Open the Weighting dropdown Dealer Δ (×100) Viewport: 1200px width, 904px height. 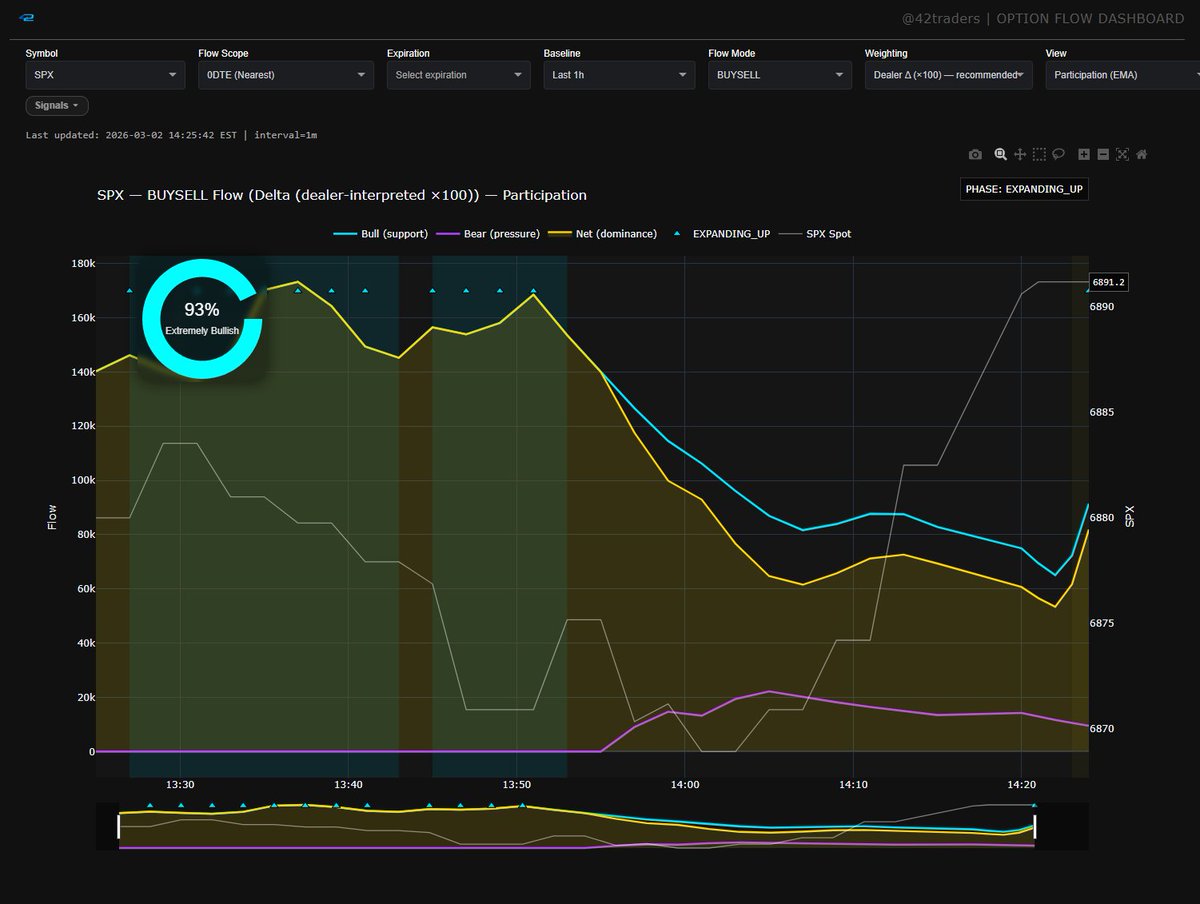pos(948,75)
